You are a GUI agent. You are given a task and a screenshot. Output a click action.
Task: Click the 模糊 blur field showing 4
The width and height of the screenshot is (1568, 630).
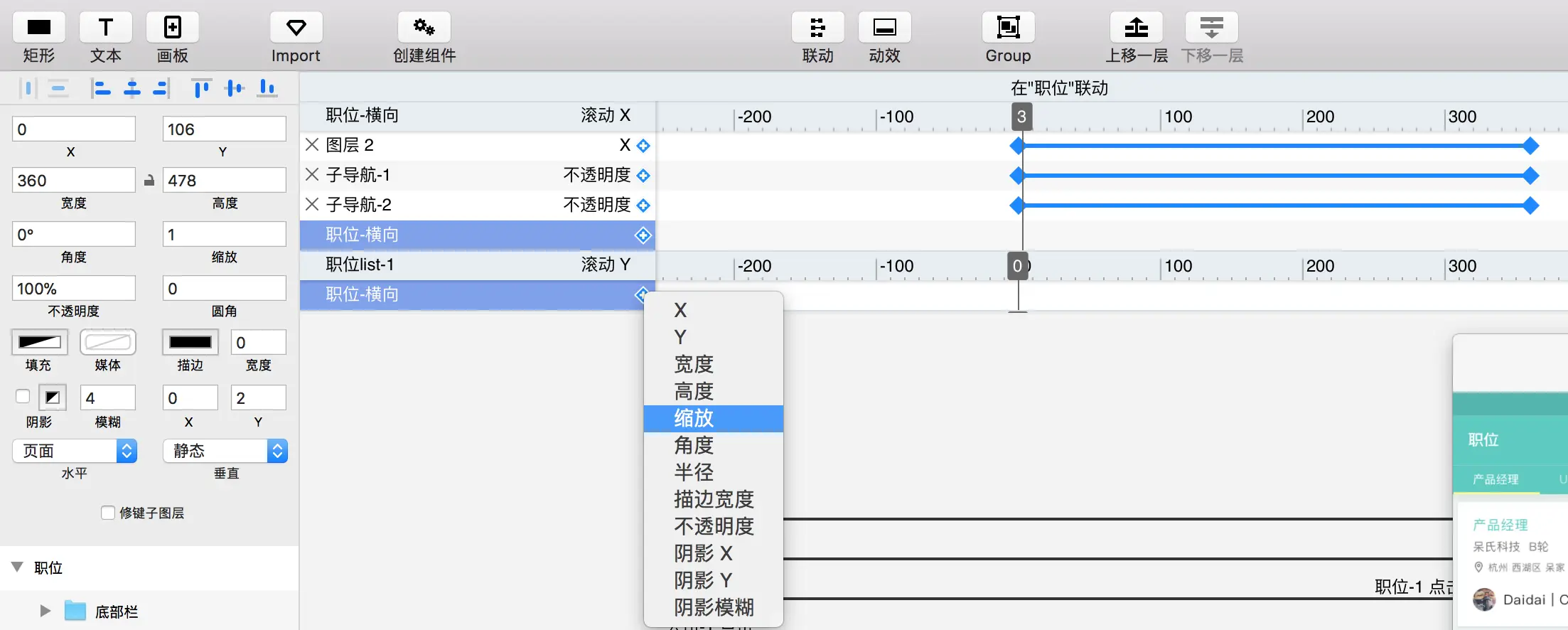pyautogui.click(x=108, y=397)
